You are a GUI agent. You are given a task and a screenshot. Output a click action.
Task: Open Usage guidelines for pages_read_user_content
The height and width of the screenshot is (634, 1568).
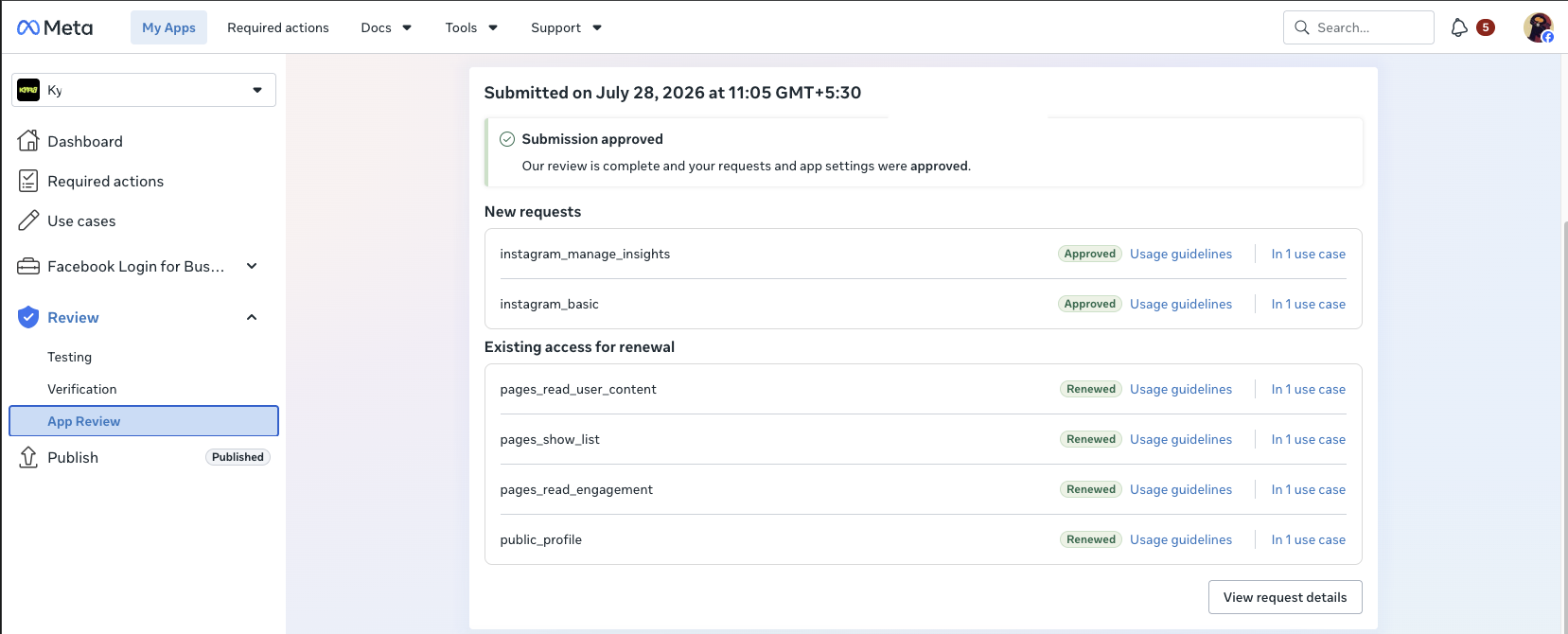click(x=1181, y=389)
